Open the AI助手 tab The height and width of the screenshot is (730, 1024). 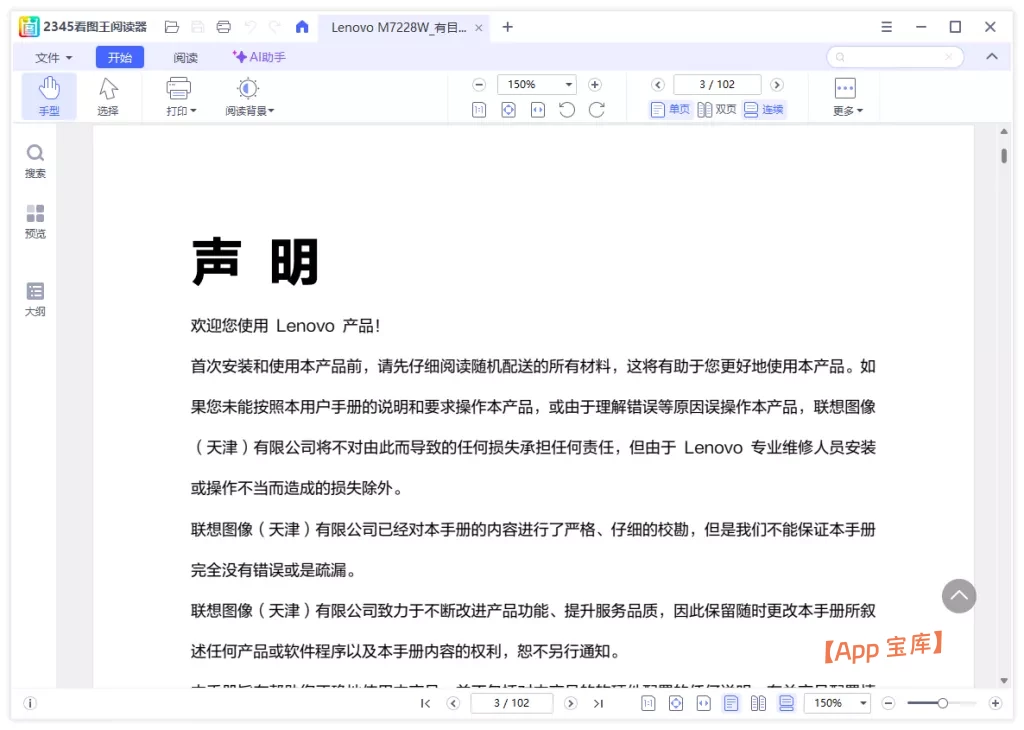click(259, 57)
